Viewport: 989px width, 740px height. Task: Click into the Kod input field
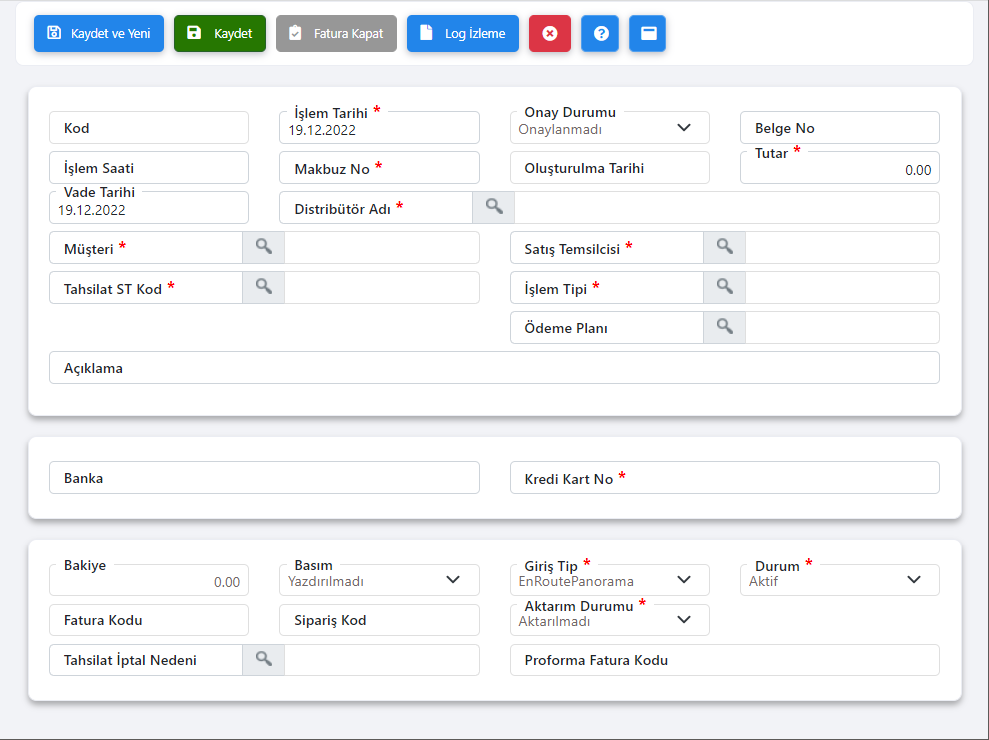tap(149, 128)
